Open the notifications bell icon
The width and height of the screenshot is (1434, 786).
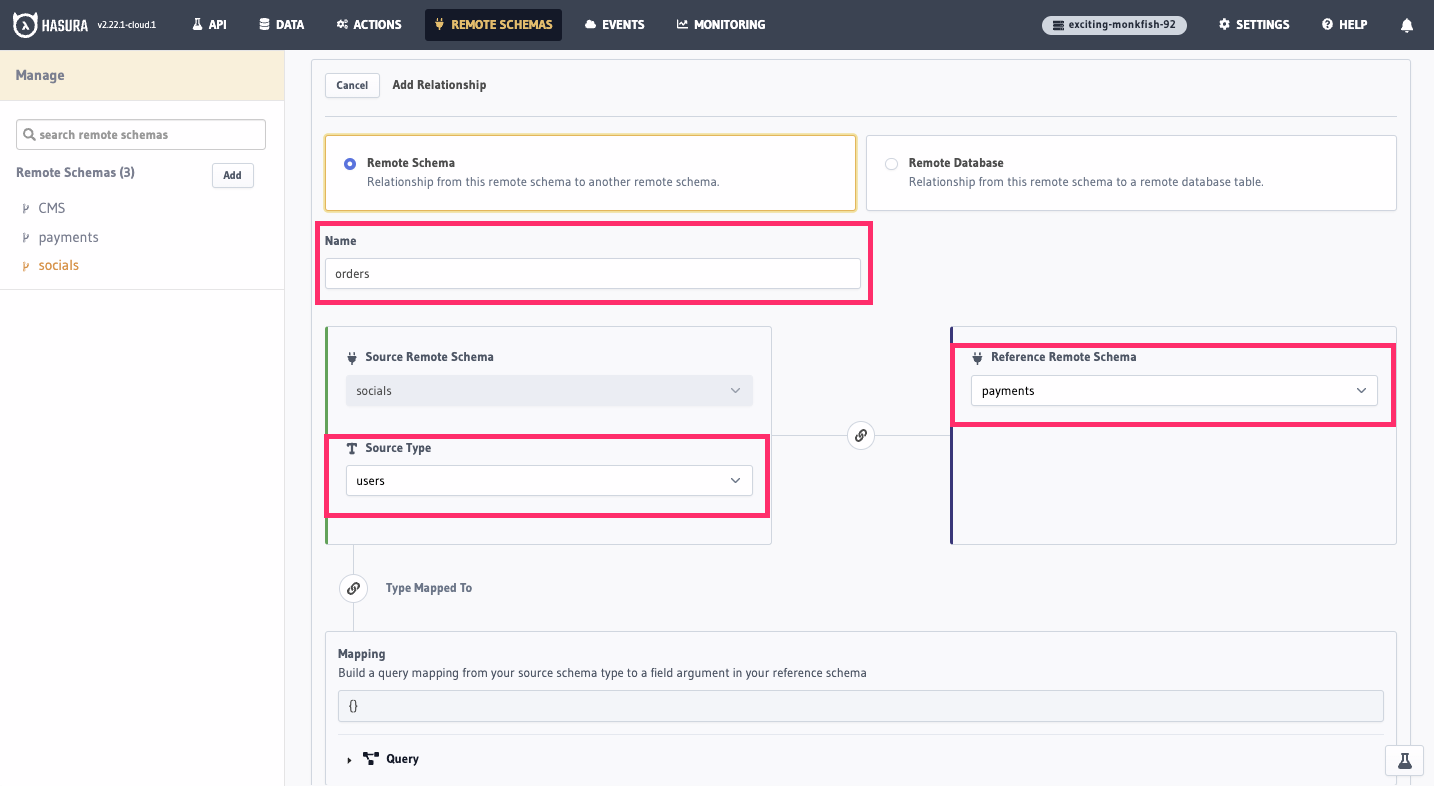click(x=1407, y=24)
